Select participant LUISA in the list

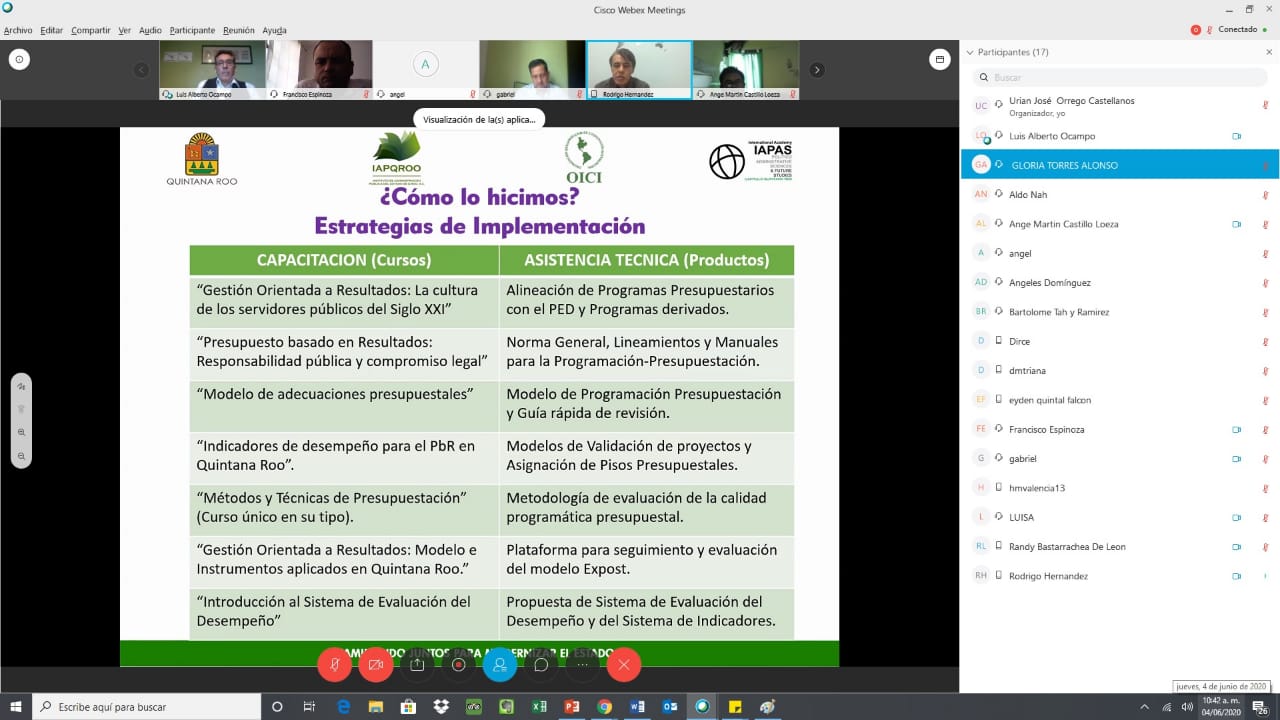[x=1120, y=517]
